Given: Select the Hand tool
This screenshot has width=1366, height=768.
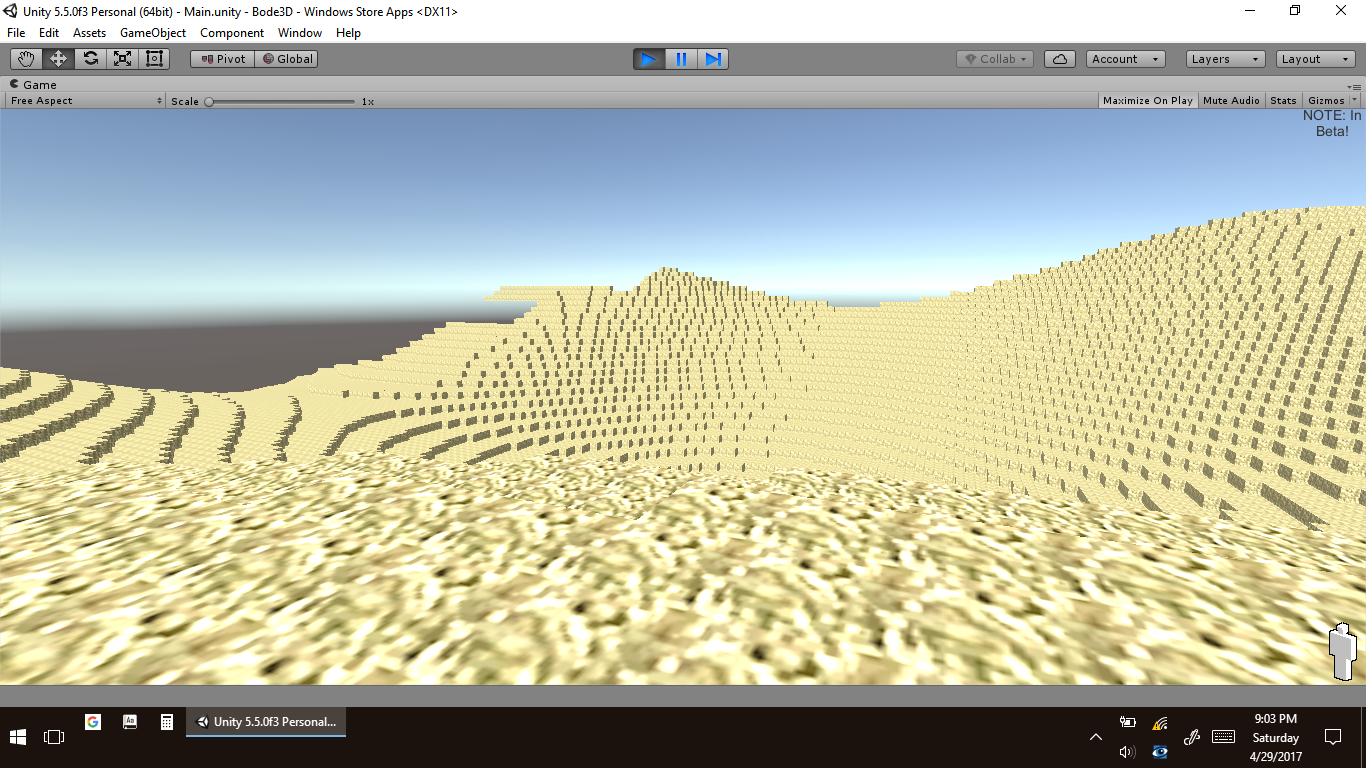Looking at the screenshot, I should point(26,59).
